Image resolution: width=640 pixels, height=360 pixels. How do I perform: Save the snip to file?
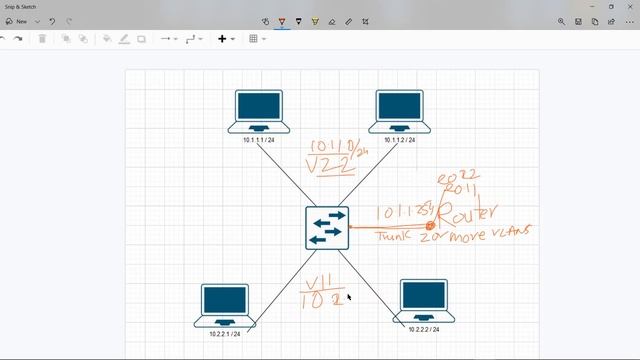(578, 22)
